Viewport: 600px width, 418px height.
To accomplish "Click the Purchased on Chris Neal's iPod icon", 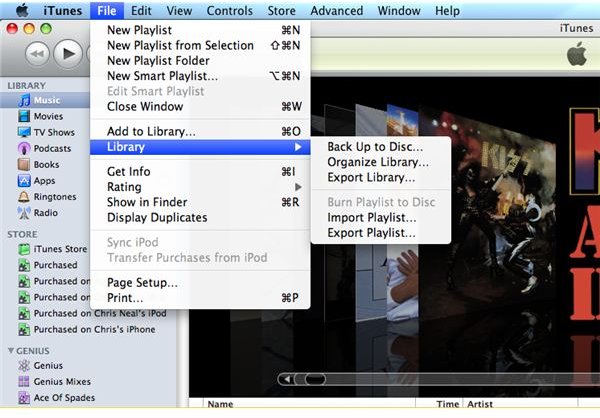I will tap(24, 314).
